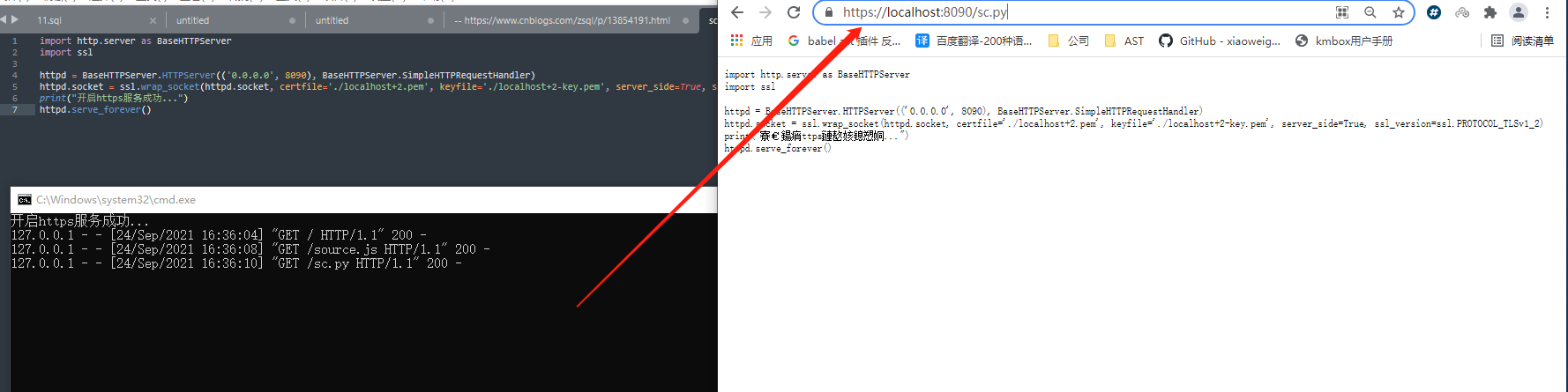The width and height of the screenshot is (1568, 392).
Task: Click 'import ssl' text in browser page
Action: [750, 86]
